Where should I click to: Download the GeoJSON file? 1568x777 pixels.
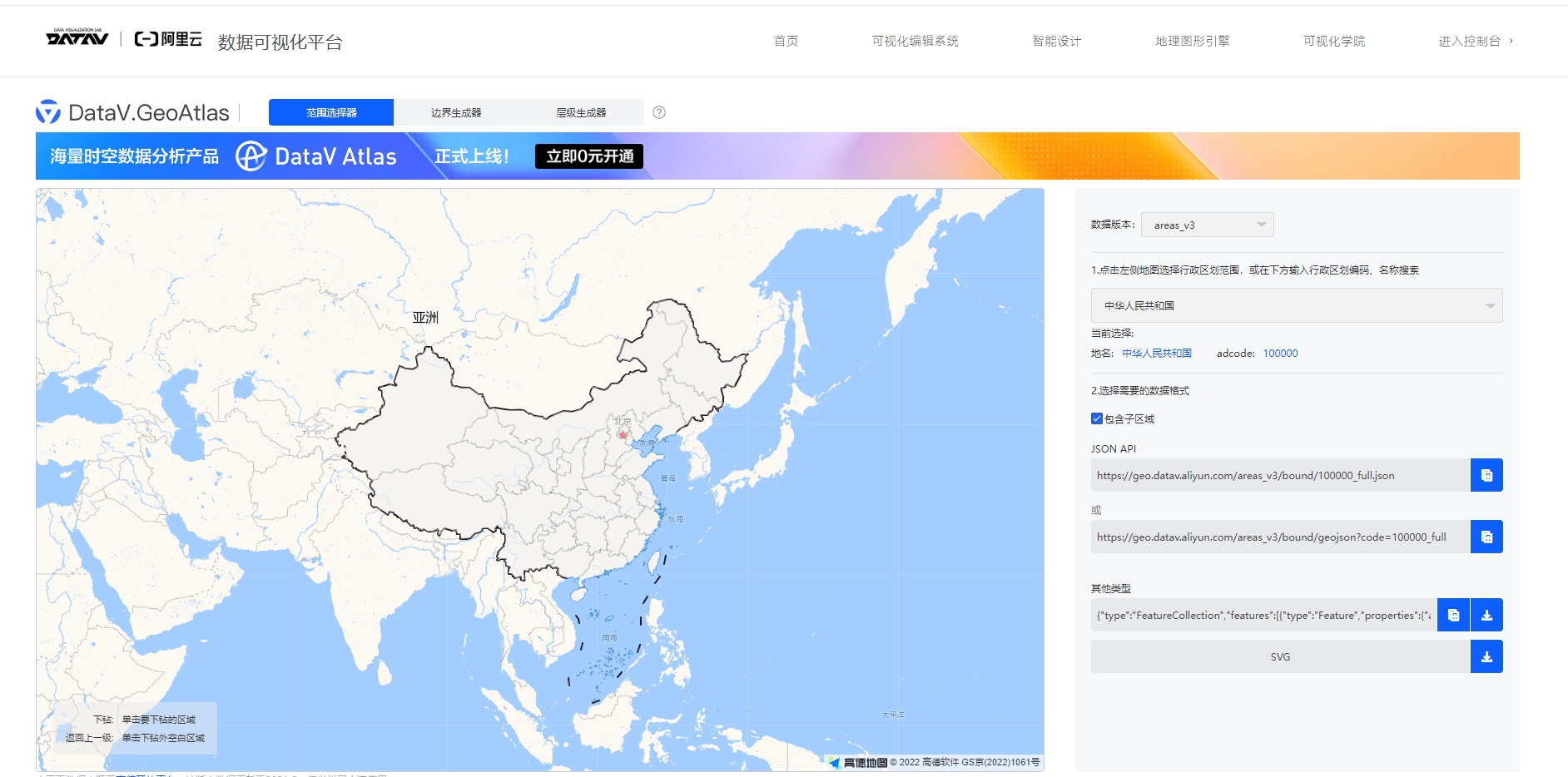coord(1486,615)
